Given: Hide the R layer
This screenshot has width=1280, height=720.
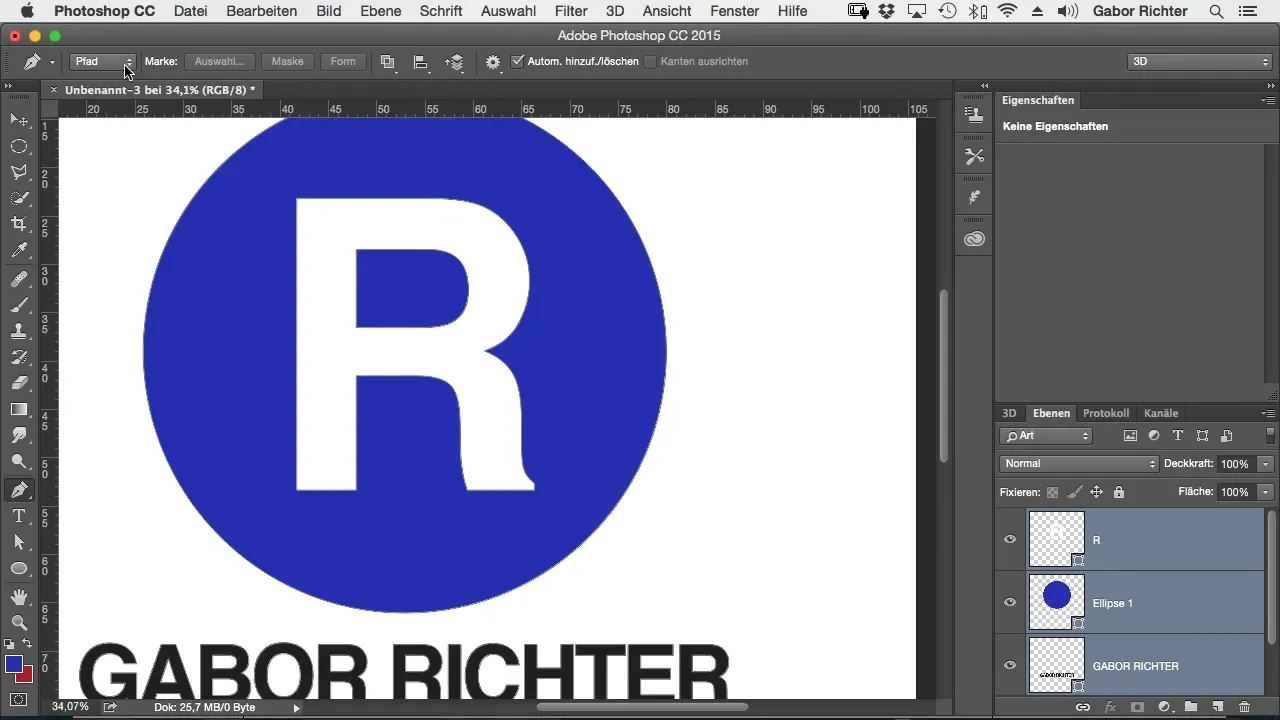Looking at the screenshot, I should pyautogui.click(x=1010, y=539).
